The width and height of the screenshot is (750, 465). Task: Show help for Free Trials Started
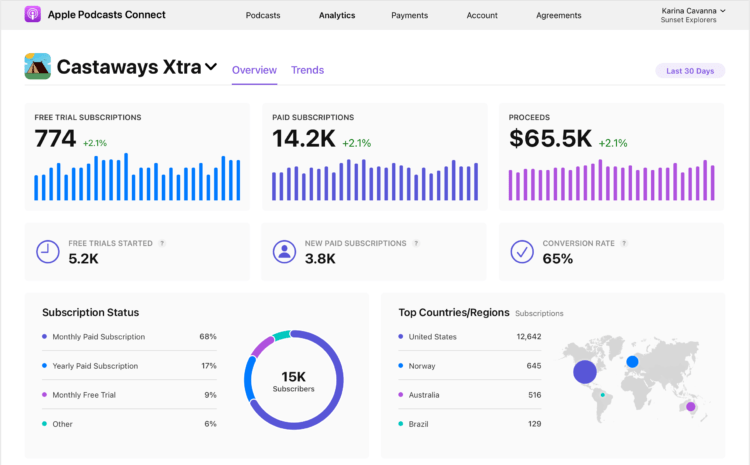pyautogui.click(x=162, y=243)
